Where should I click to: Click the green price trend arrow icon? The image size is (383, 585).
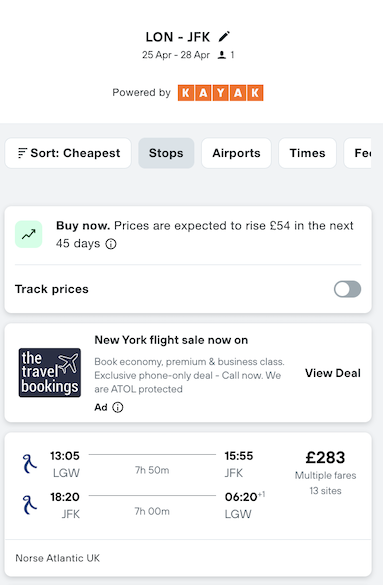29,234
